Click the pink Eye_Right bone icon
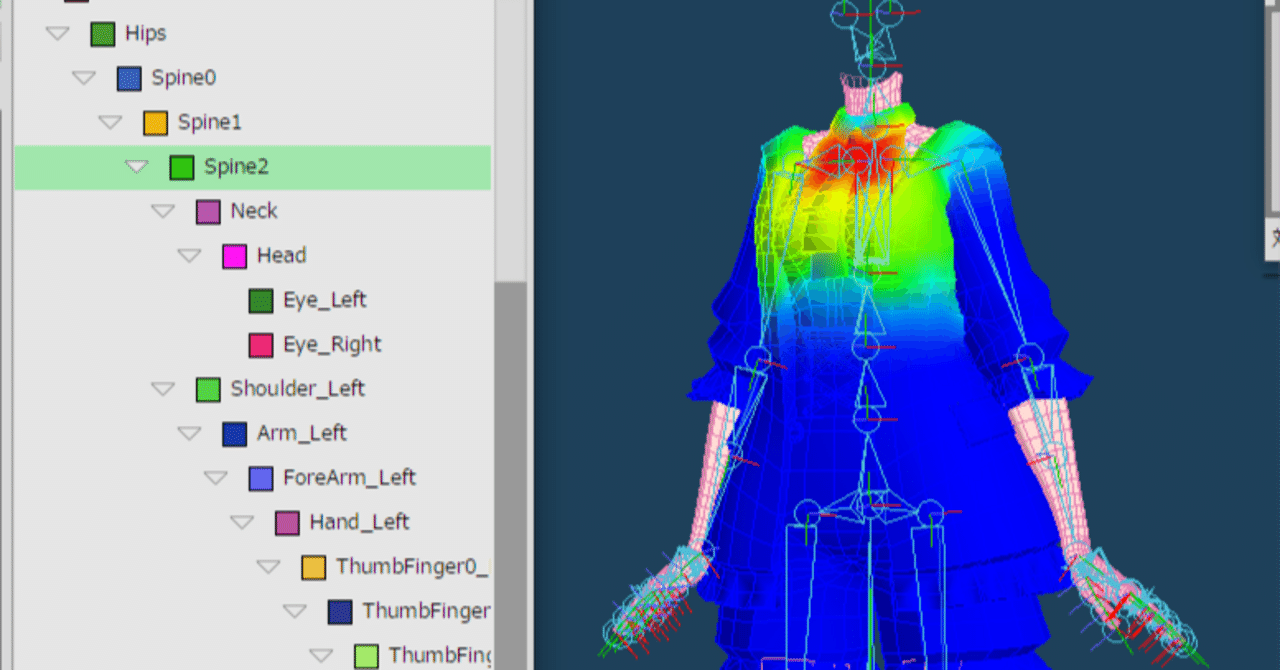 [260, 345]
